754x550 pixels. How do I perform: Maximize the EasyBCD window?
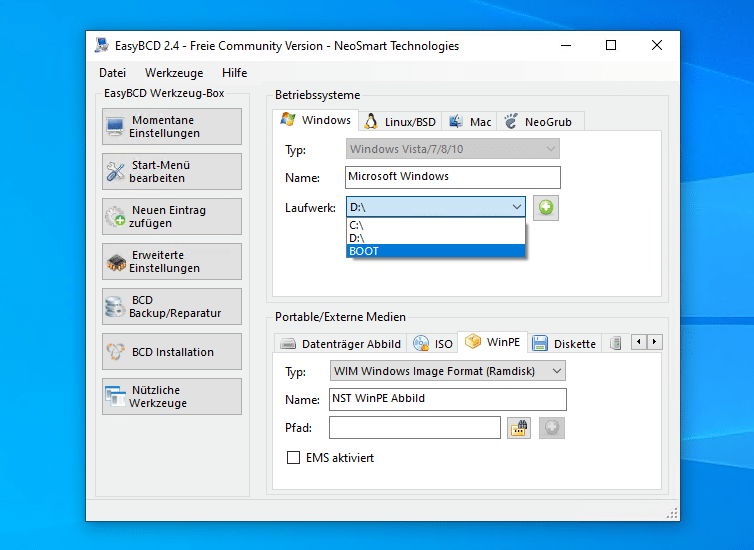(x=611, y=46)
